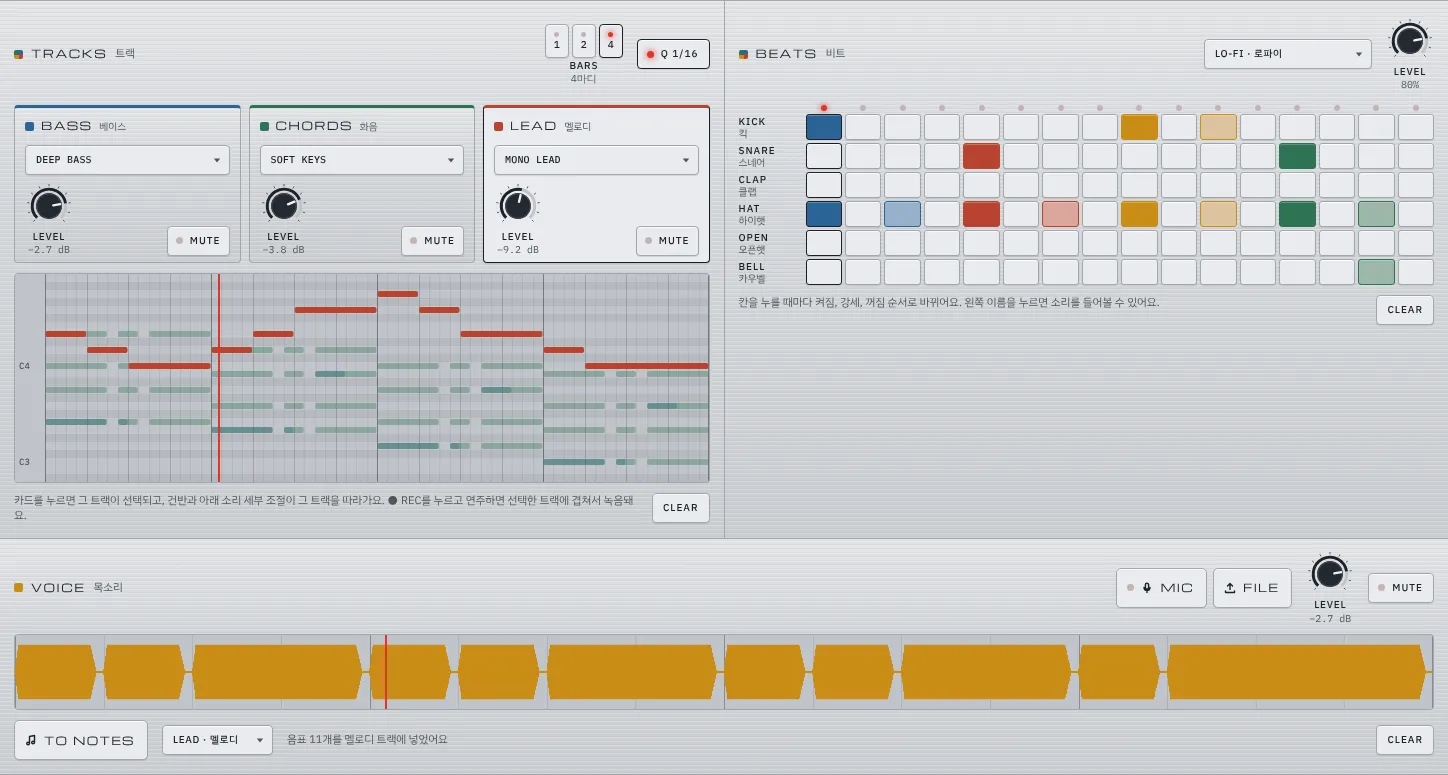Screen dimensions: 1448x775
Task: Start recording with the MIC button
Action: tap(1162, 588)
